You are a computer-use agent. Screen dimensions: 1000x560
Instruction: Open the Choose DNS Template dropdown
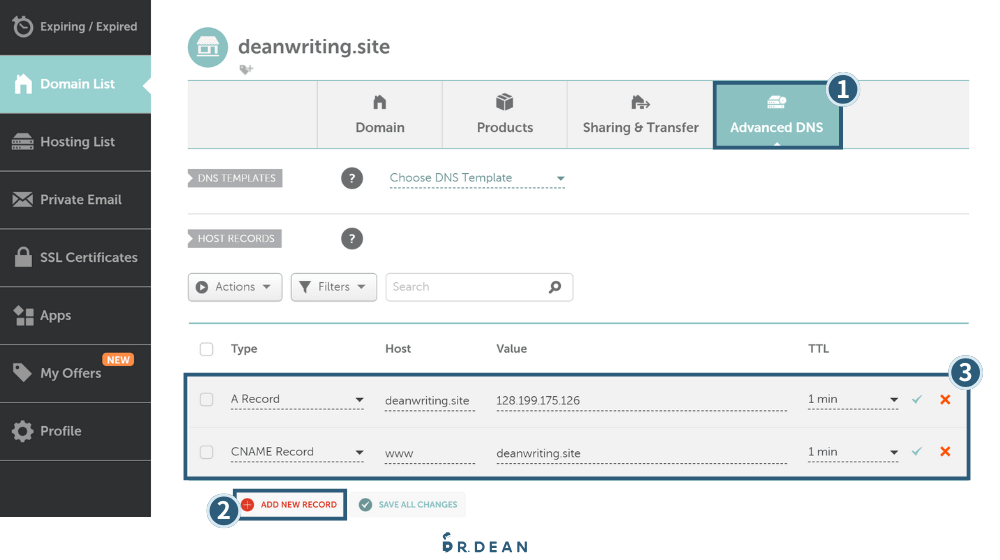477,179
